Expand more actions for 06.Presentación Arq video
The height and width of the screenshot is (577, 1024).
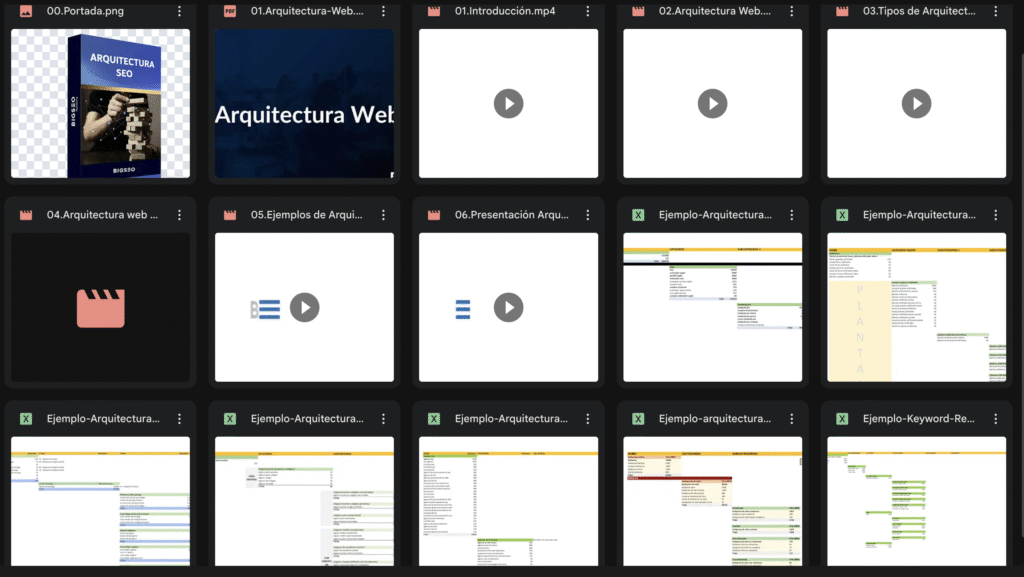pyautogui.click(x=588, y=215)
